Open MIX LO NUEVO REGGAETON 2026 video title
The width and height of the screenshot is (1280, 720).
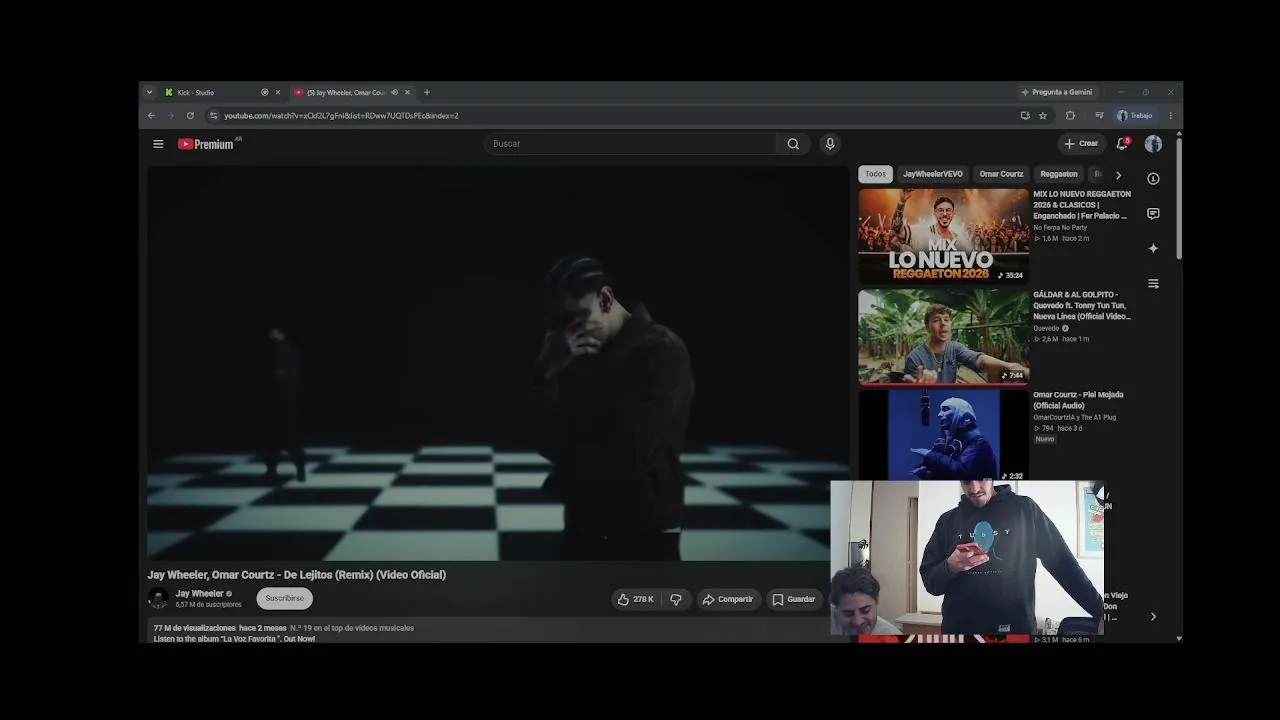click(x=1082, y=205)
